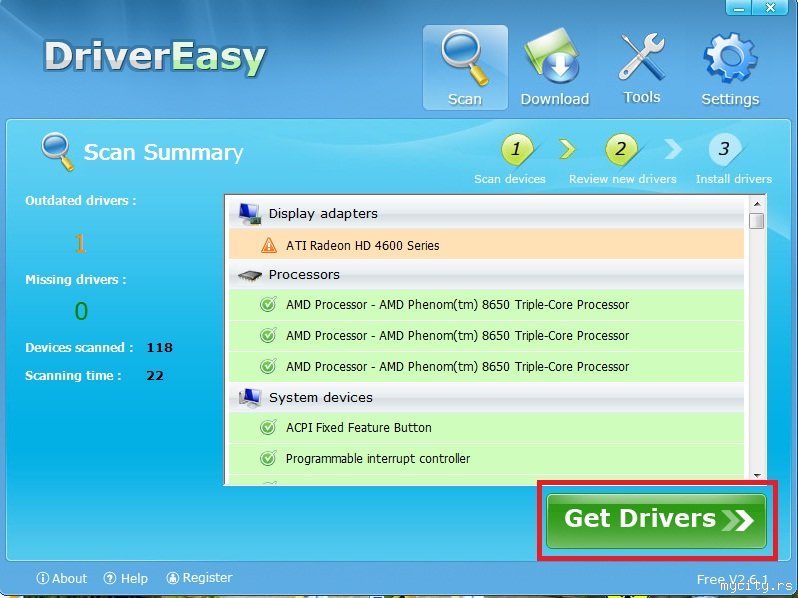The width and height of the screenshot is (798, 598).
Task: Click the scroll up arrow of device list
Action: 757,204
